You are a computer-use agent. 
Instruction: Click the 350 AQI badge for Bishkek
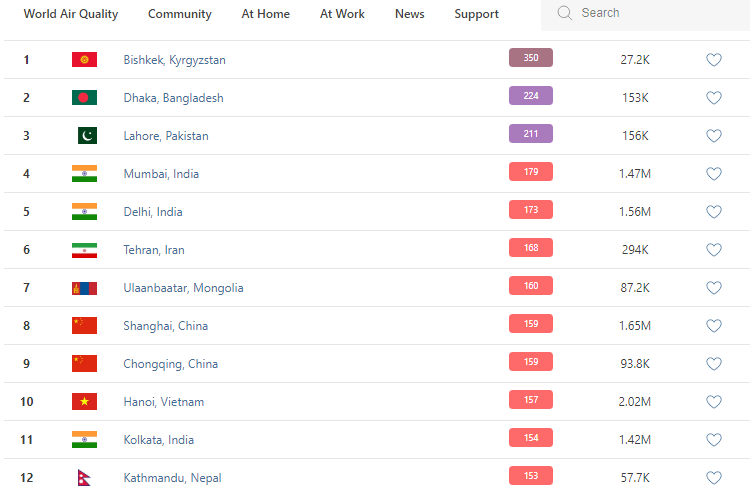pyautogui.click(x=530, y=58)
